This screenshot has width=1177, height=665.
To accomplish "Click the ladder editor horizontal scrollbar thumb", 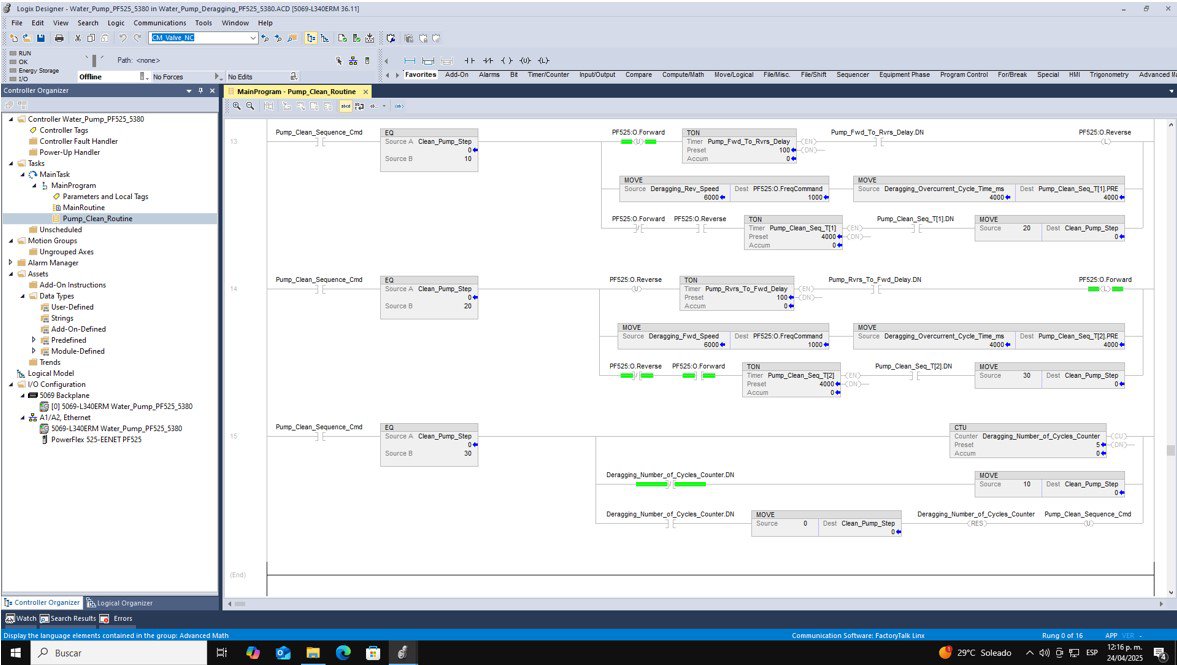I will 240,603.
